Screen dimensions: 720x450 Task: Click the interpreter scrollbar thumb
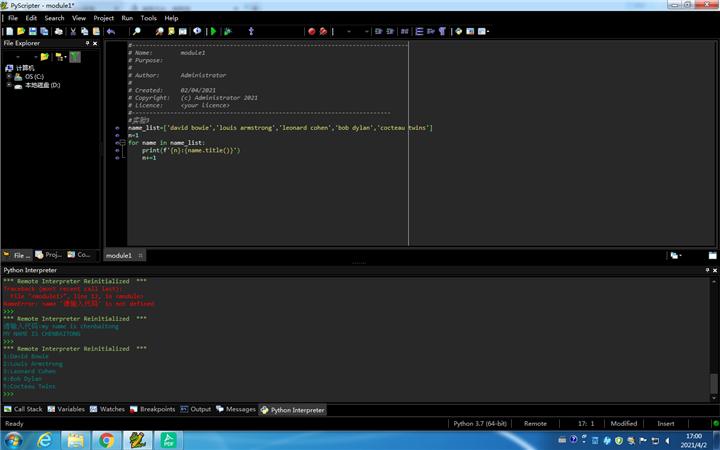click(x=714, y=381)
